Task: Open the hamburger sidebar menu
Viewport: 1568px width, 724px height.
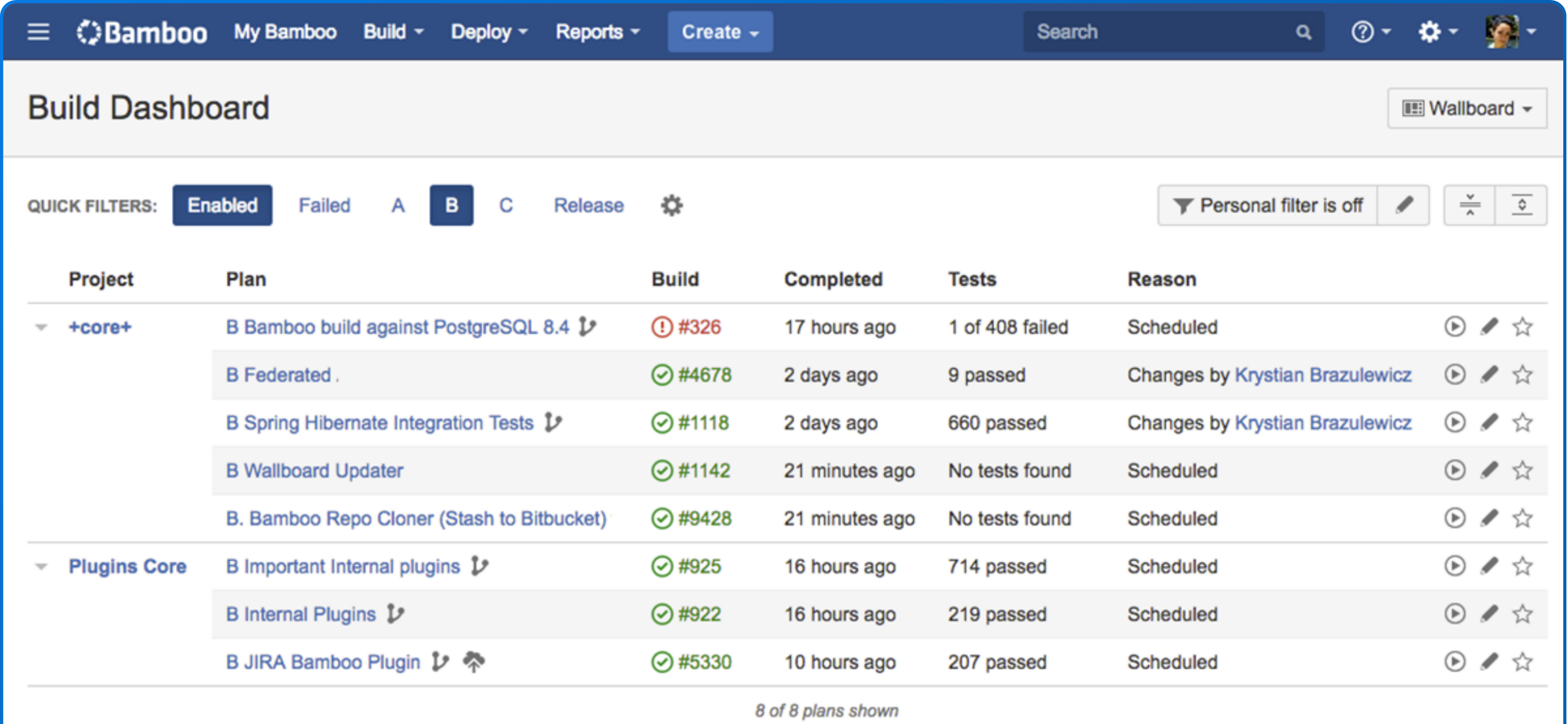Action: coord(38,32)
